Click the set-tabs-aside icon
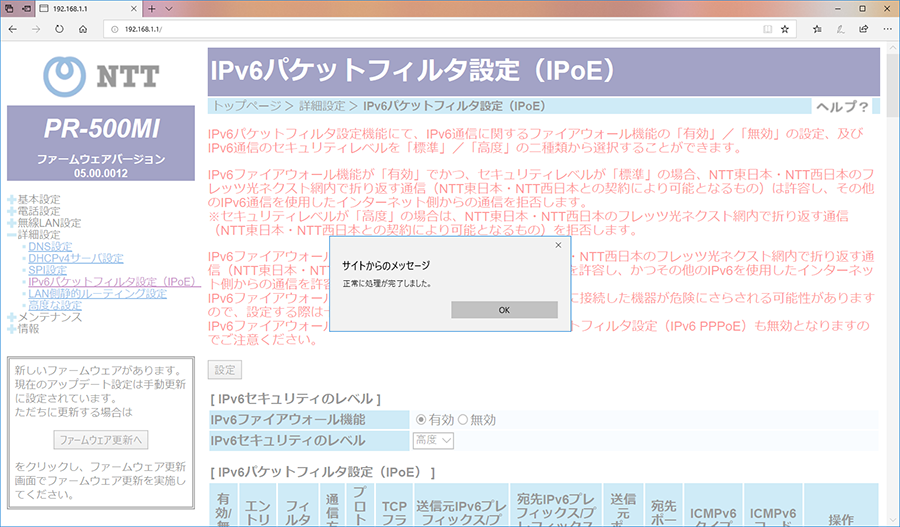Screen dimensions: 900x527 (x=26, y=9)
